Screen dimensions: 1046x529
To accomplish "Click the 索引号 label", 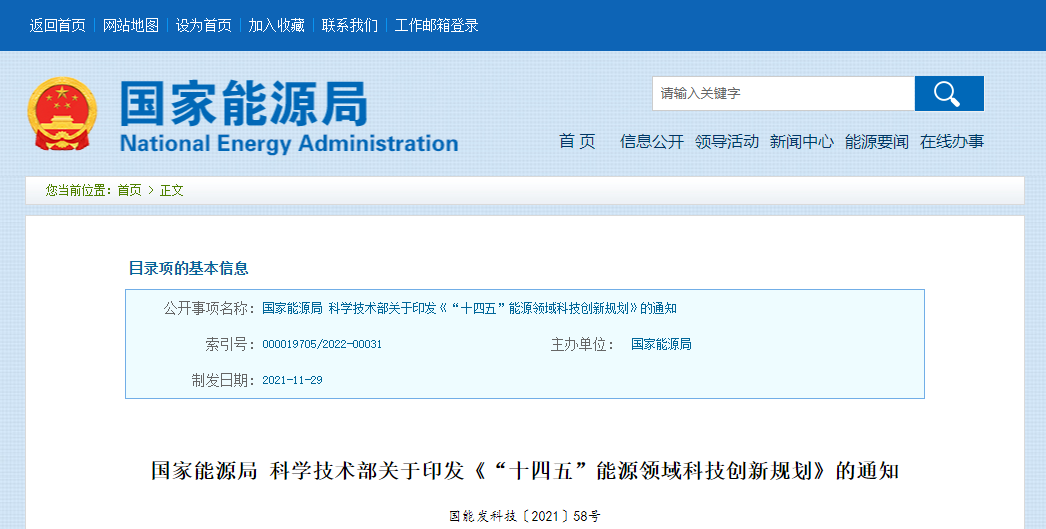I will coord(229,344).
